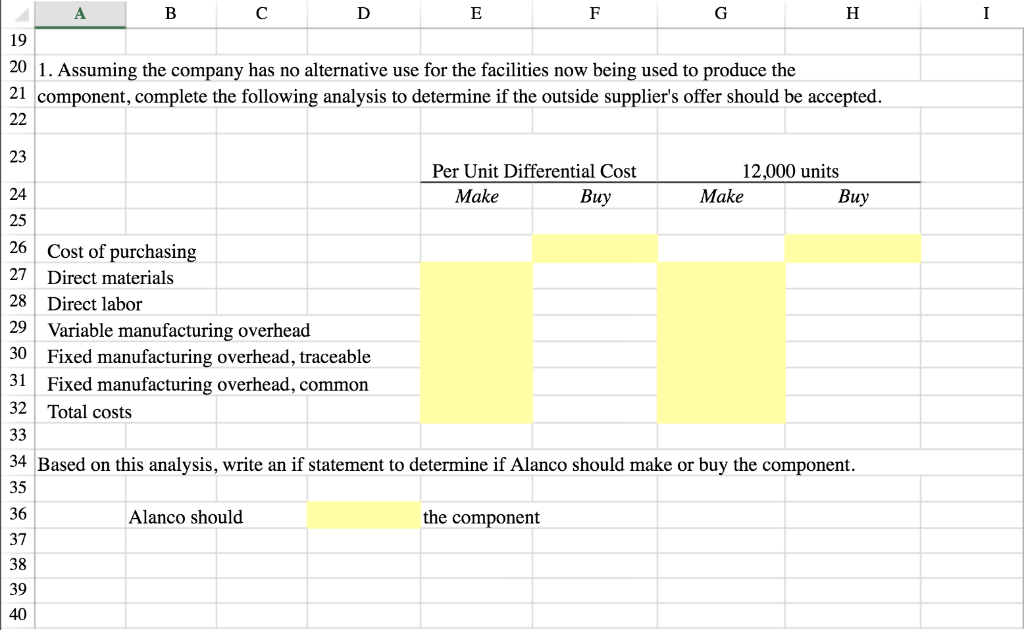1024x630 pixels.
Task: Select column I header
Action: pos(985,13)
